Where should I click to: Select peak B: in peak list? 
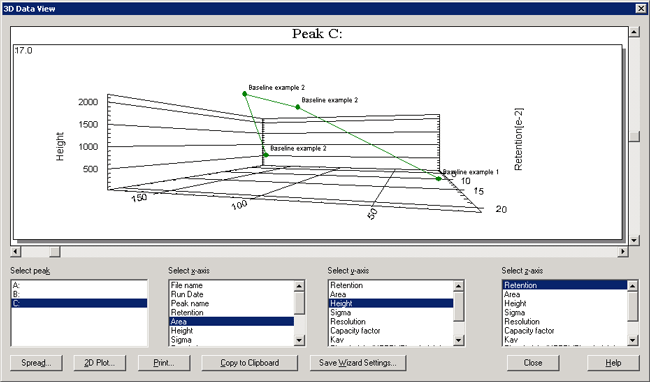[x=79, y=294]
